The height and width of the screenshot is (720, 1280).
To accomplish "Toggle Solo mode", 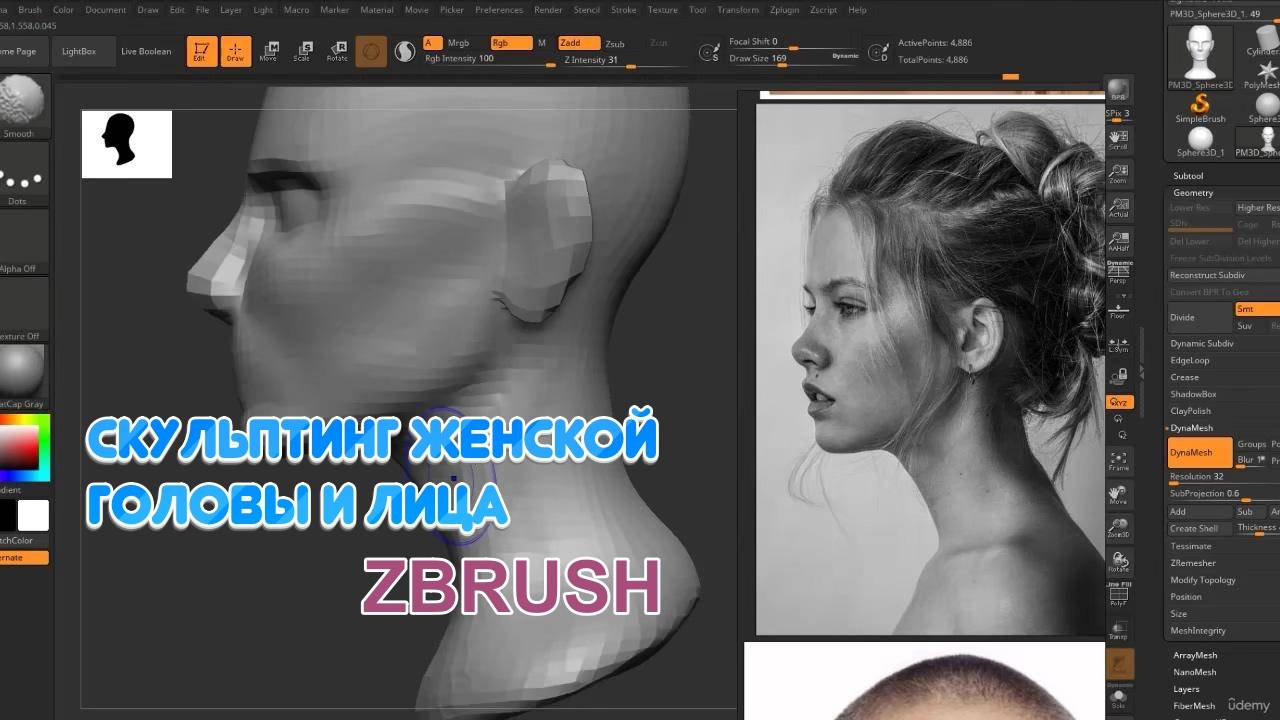I will pyautogui.click(x=1118, y=698).
